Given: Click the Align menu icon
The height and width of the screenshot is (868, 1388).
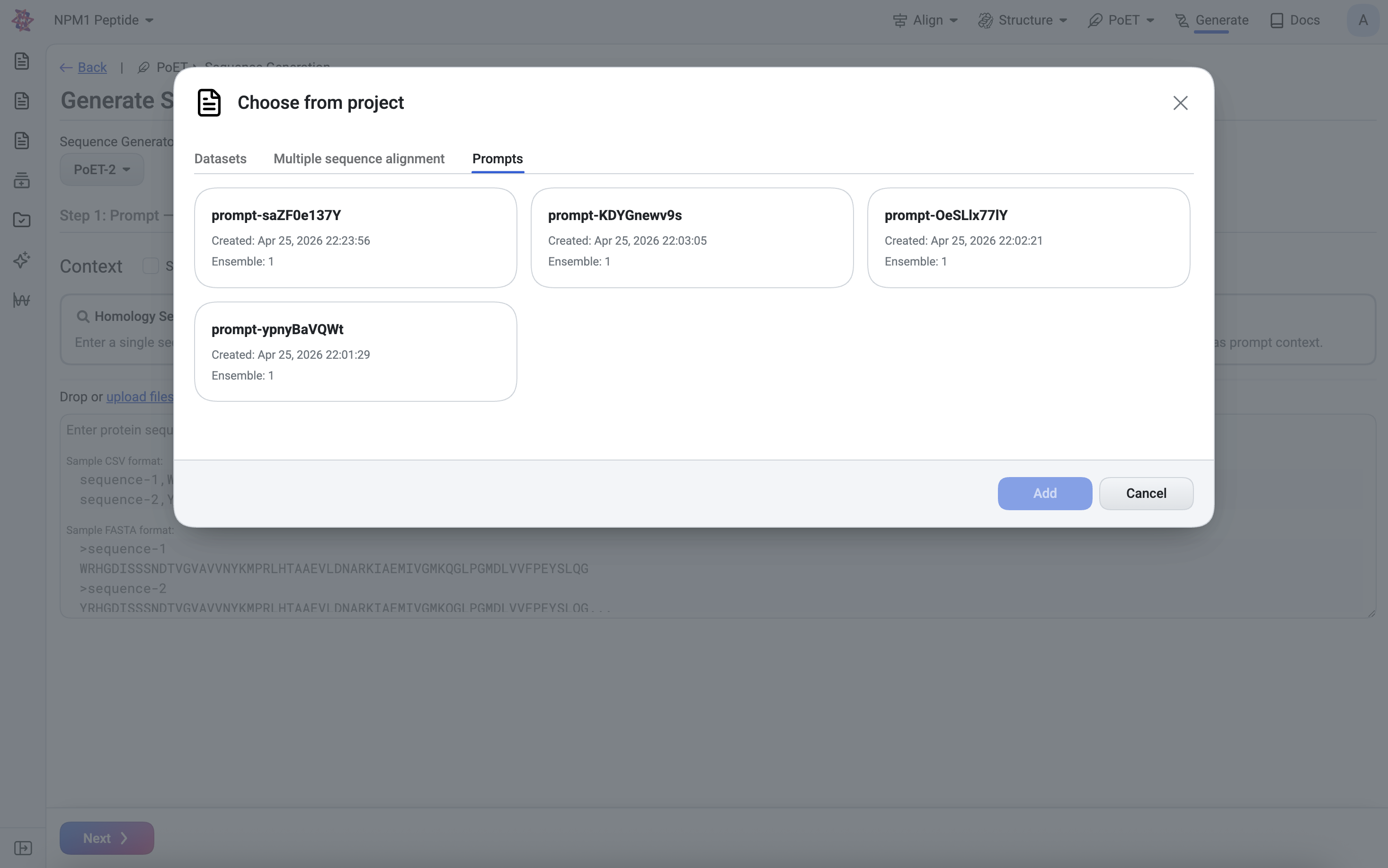Looking at the screenshot, I should click(x=899, y=21).
